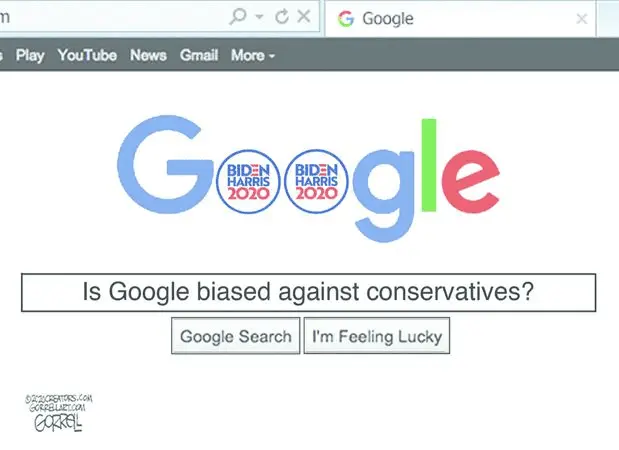Close the Google tab

(x=581, y=19)
